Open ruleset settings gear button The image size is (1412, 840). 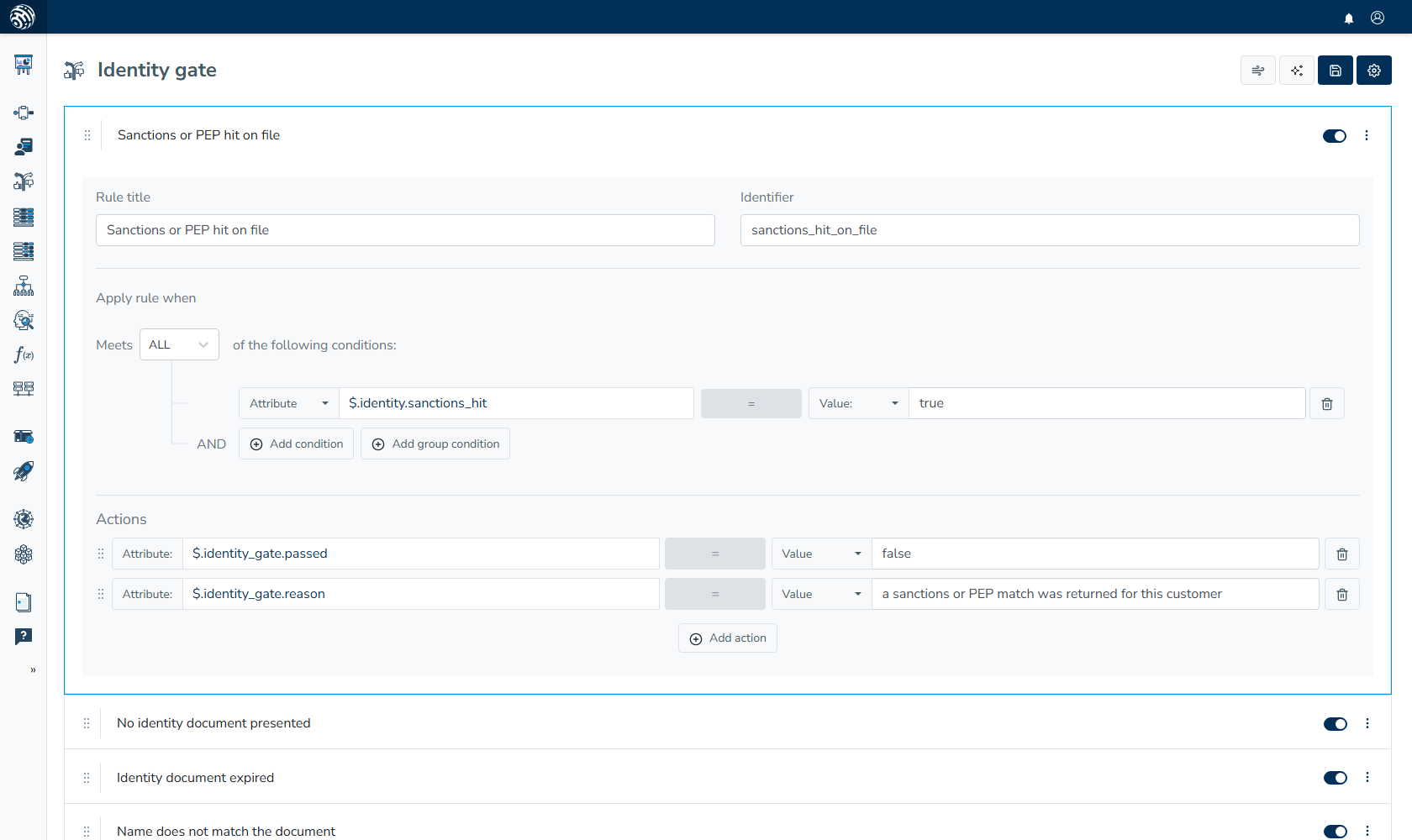(1374, 71)
